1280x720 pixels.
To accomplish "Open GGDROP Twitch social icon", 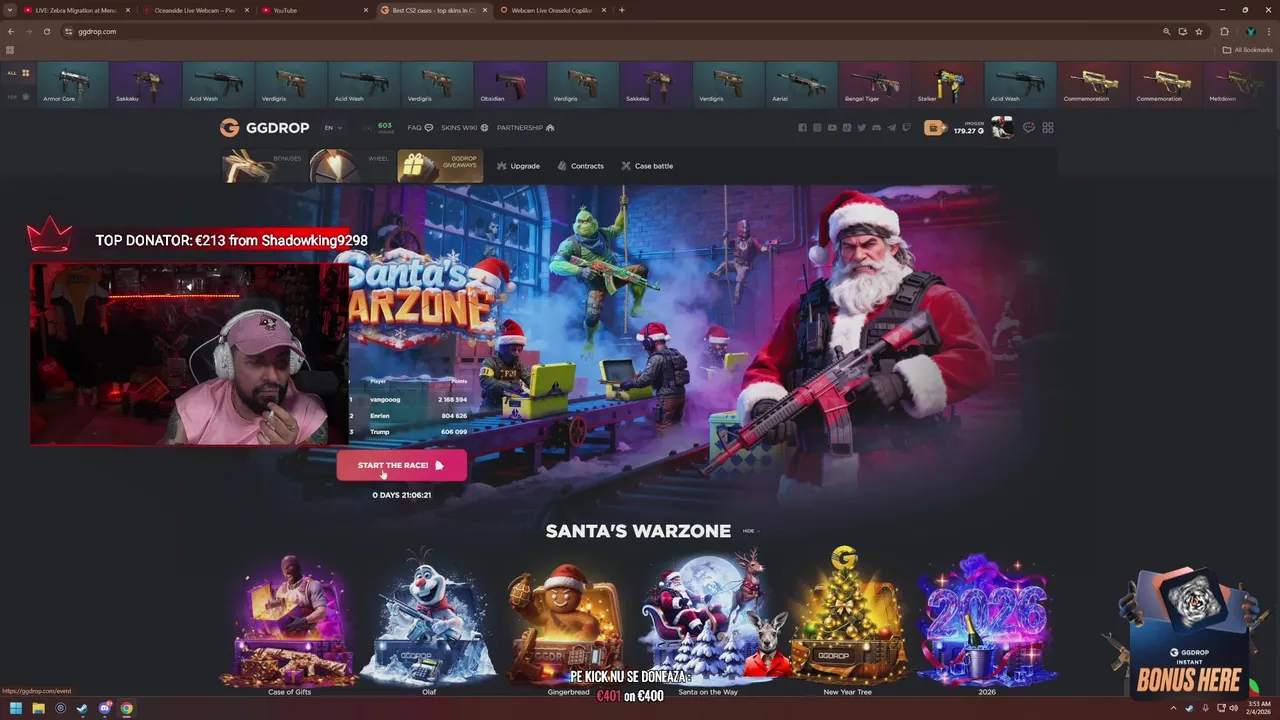I will [x=907, y=128].
